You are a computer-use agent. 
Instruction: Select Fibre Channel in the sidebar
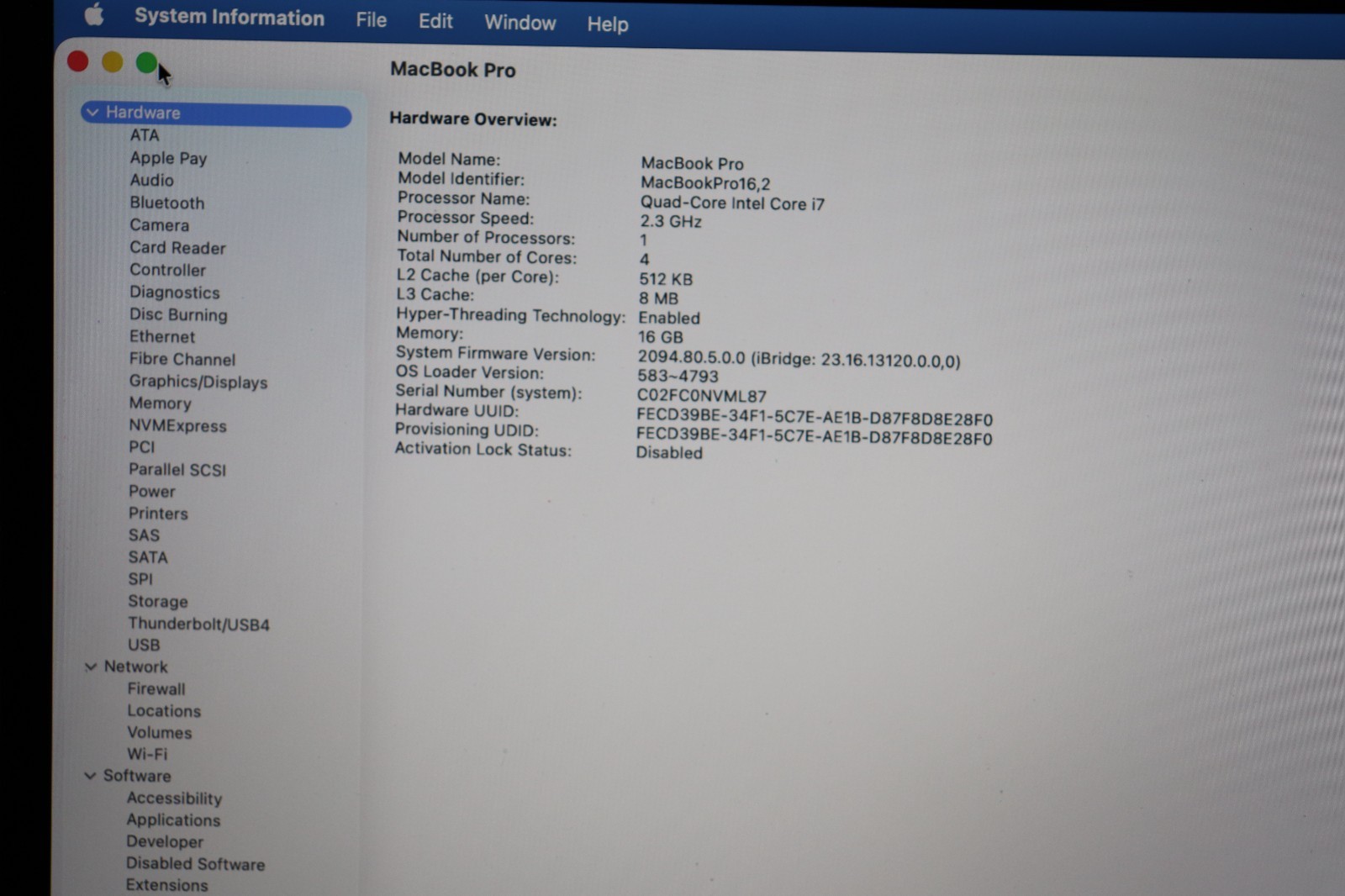(x=182, y=359)
